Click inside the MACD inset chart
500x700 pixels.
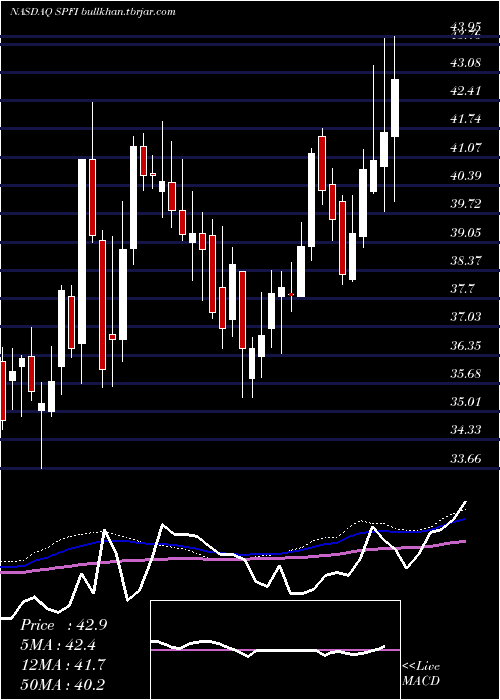click(275, 650)
